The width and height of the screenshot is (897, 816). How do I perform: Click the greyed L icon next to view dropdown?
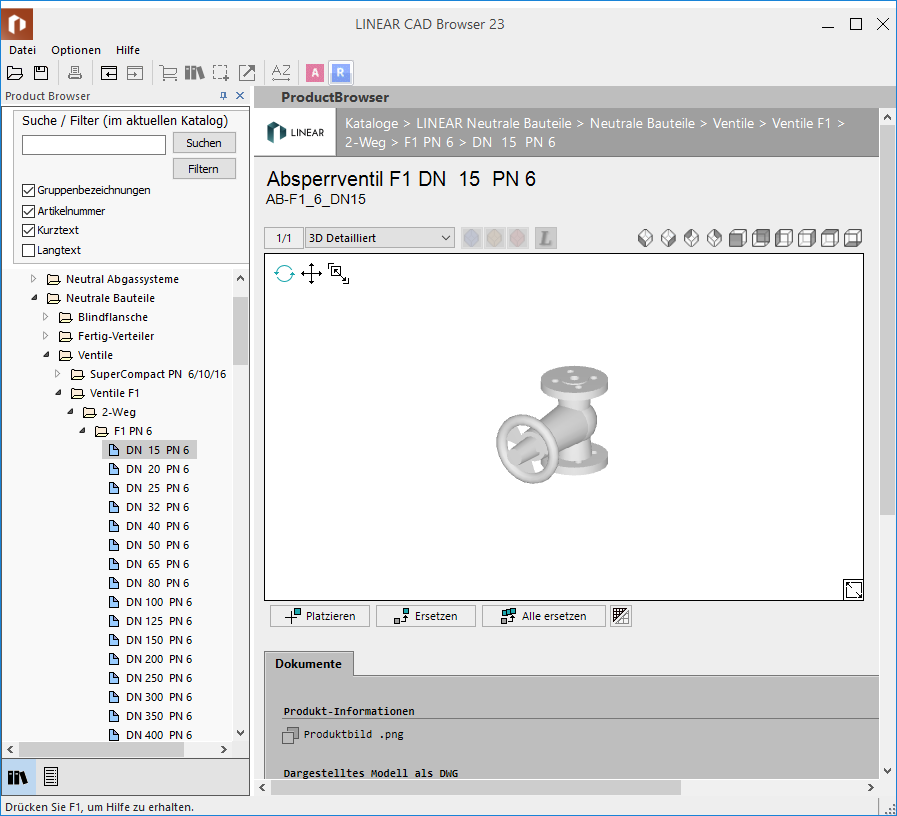546,238
